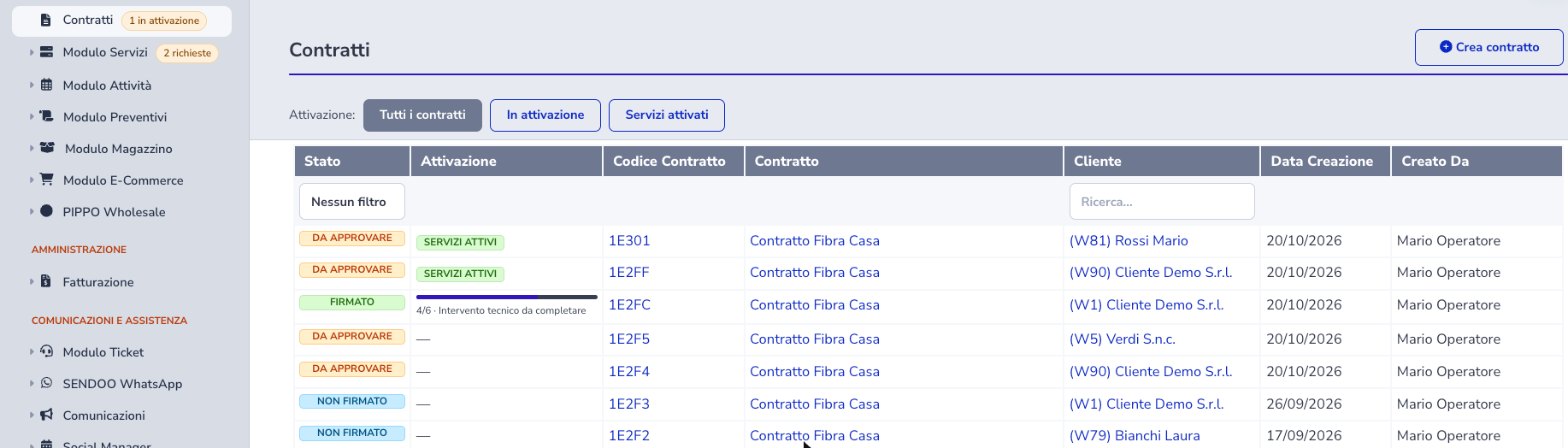Open the Contratti document icon in sidebar

click(46, 20)
